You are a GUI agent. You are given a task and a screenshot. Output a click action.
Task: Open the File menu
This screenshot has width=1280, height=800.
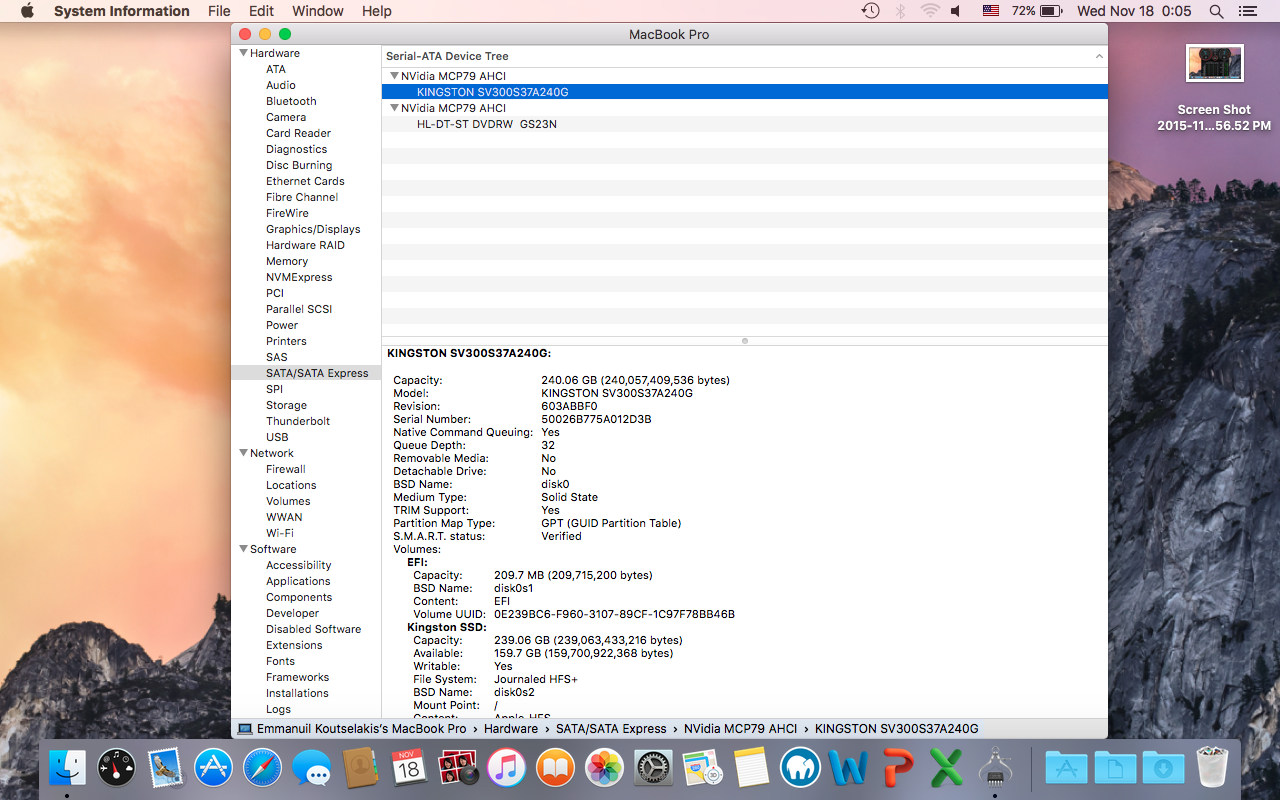pos(219,11)
